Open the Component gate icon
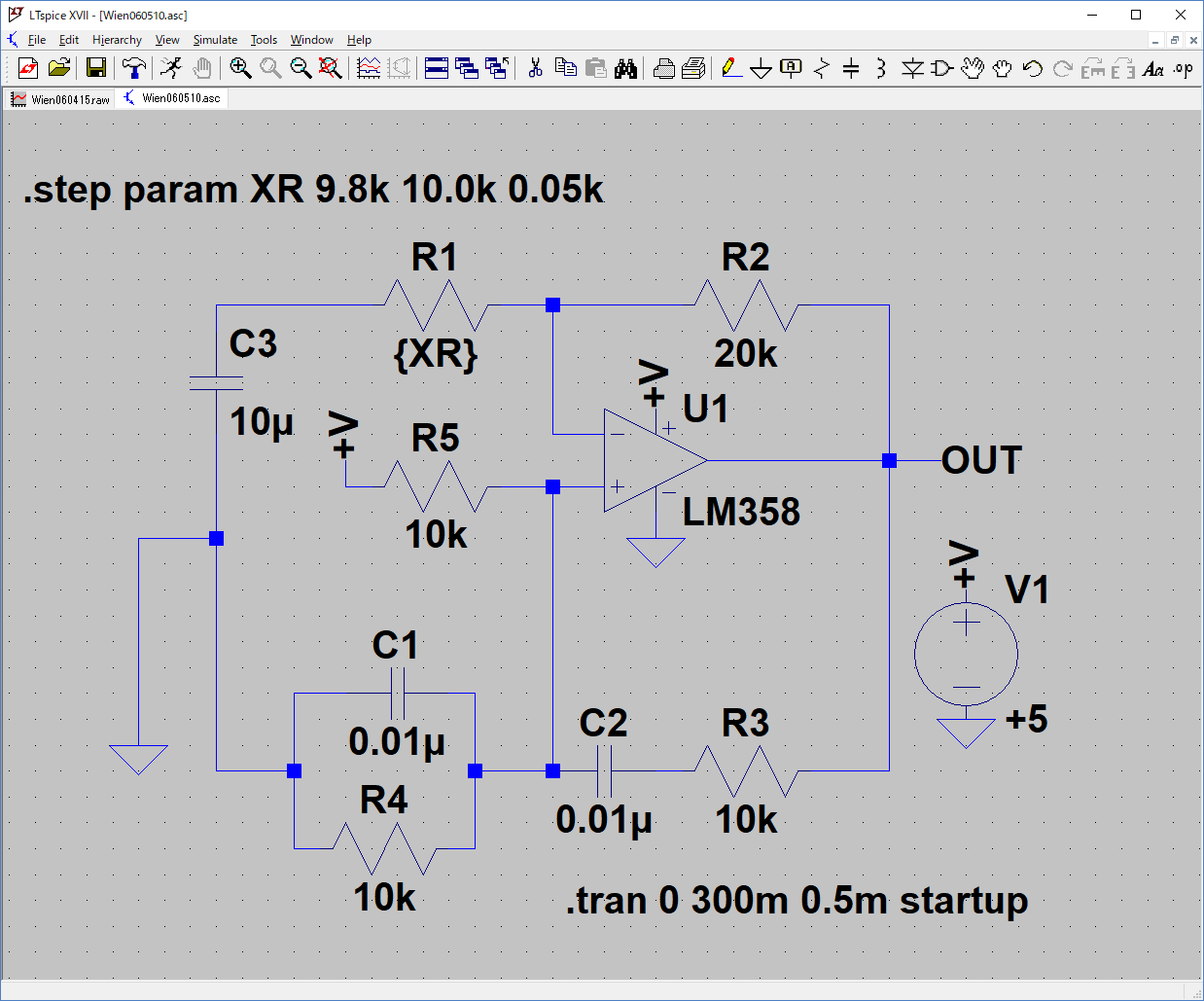1204x1001 pixels. point(941,68)
